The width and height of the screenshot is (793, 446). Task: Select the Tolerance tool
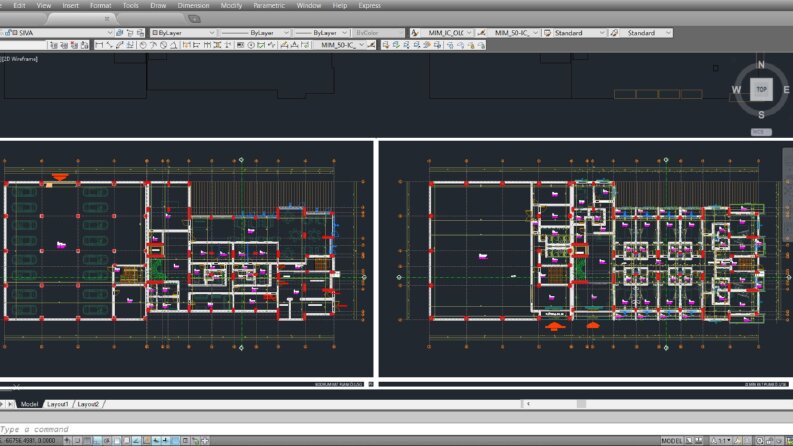click(x=240, y=45)
